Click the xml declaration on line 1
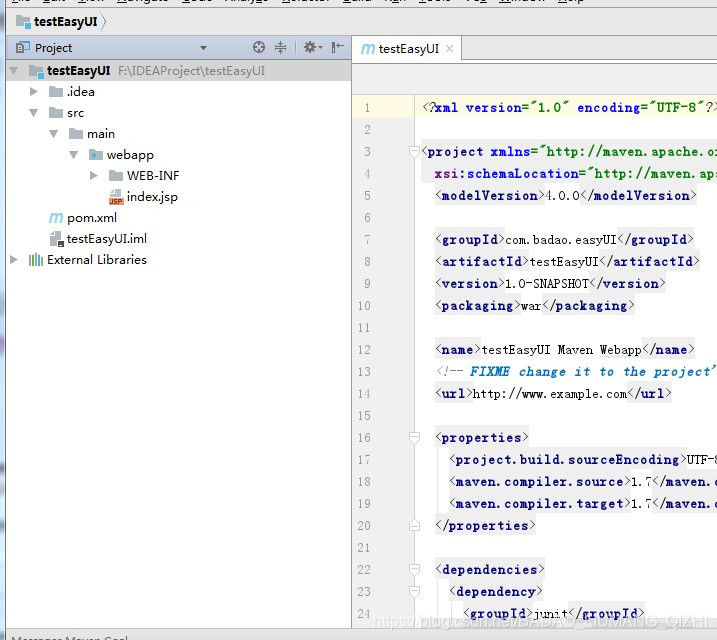717x640 pixels. [569, 107]
